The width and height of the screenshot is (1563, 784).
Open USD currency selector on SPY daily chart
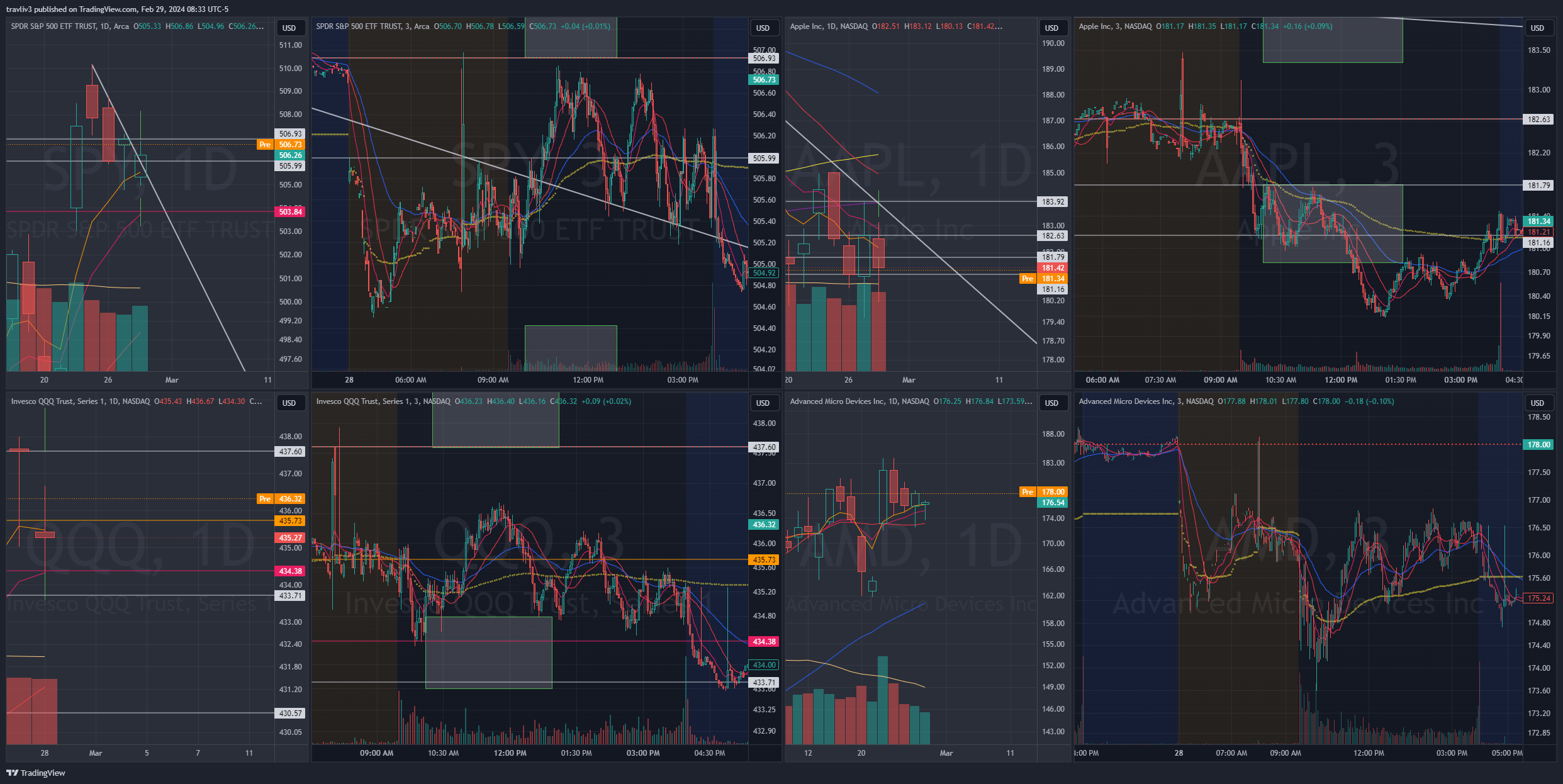(289, 28)
